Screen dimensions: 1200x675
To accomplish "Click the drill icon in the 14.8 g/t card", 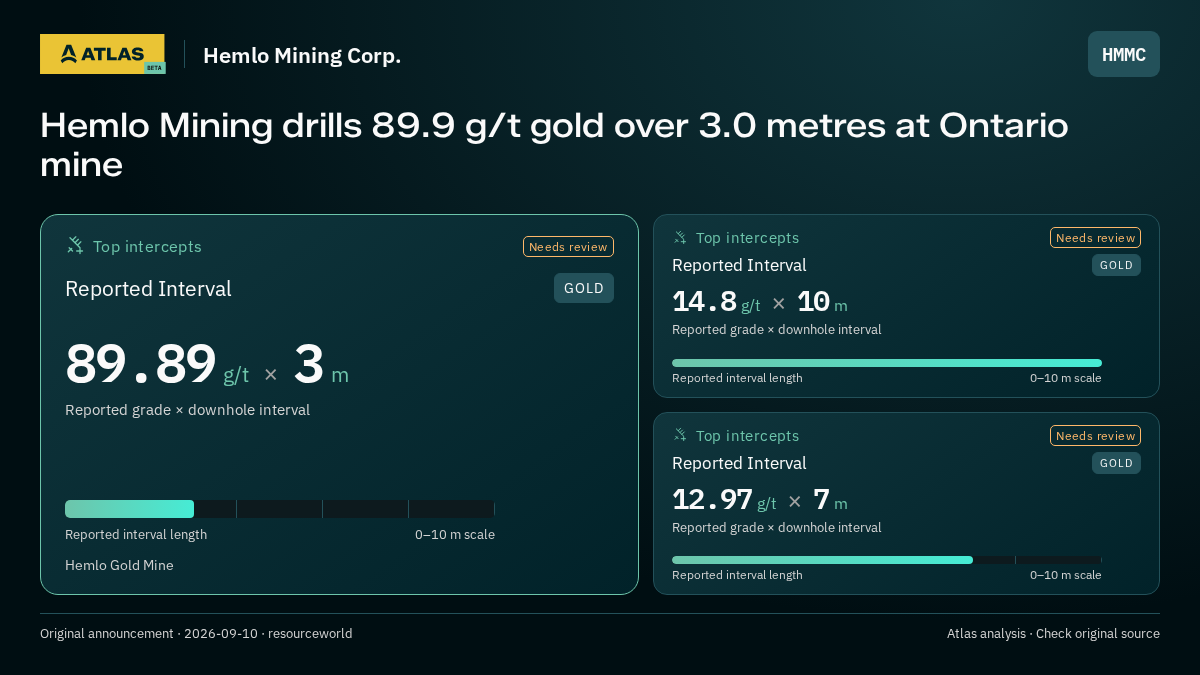I will pos(680,237).
